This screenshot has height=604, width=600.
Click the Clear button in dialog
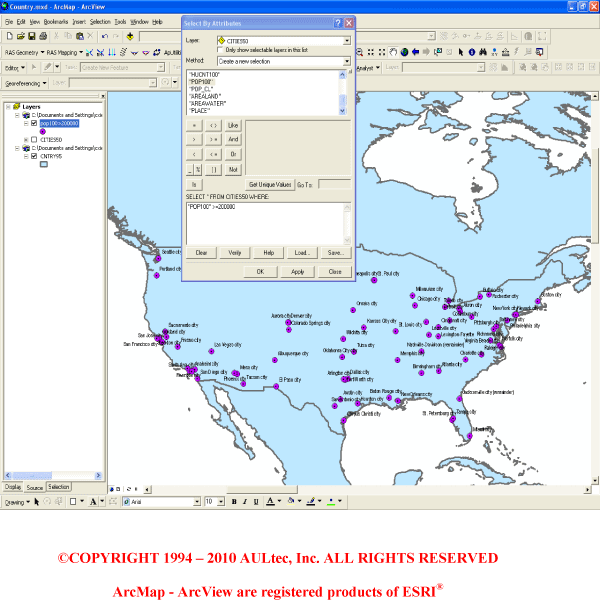click(201, 253)
